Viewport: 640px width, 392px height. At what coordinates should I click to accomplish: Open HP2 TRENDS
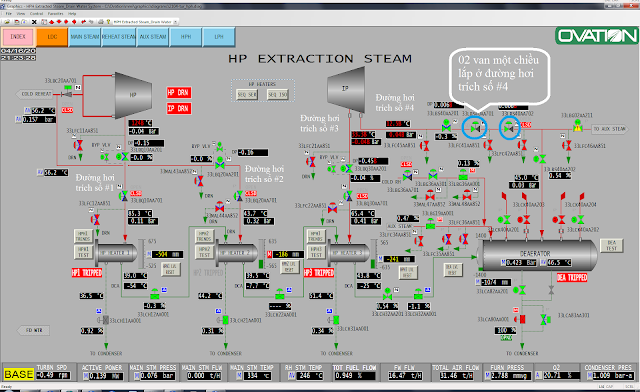[204, 236]
